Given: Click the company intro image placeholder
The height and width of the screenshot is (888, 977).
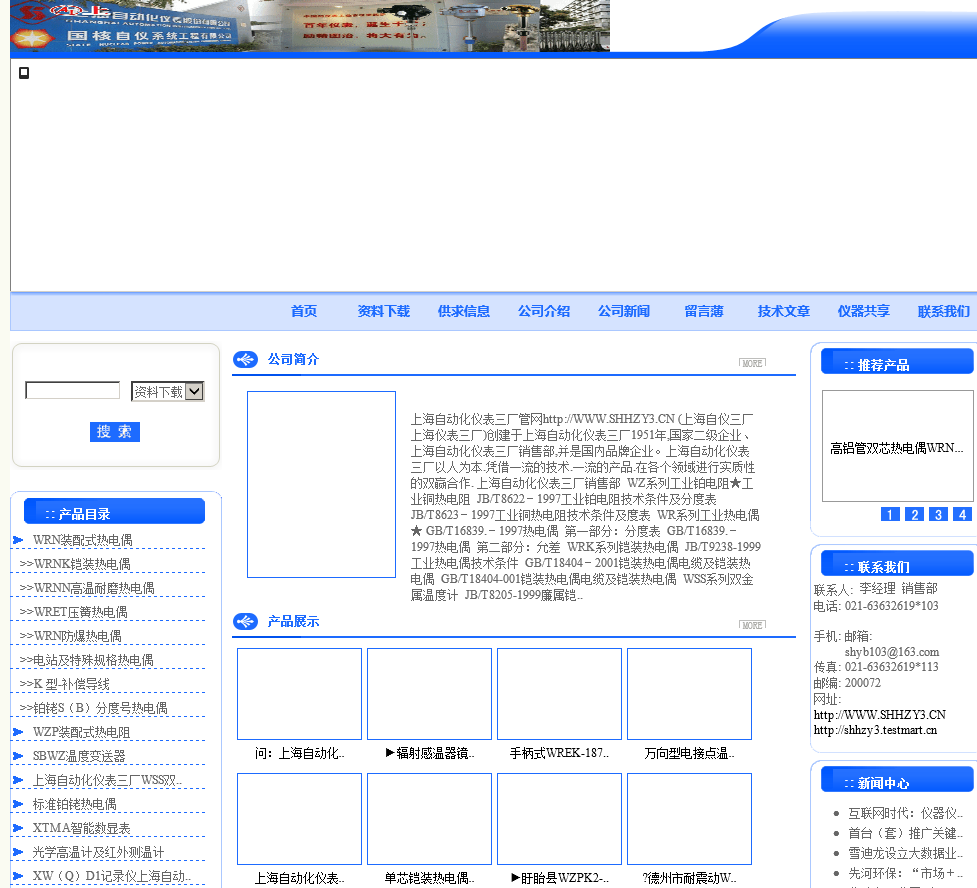Looking at the screenshot, I should (x=322, y=484).
